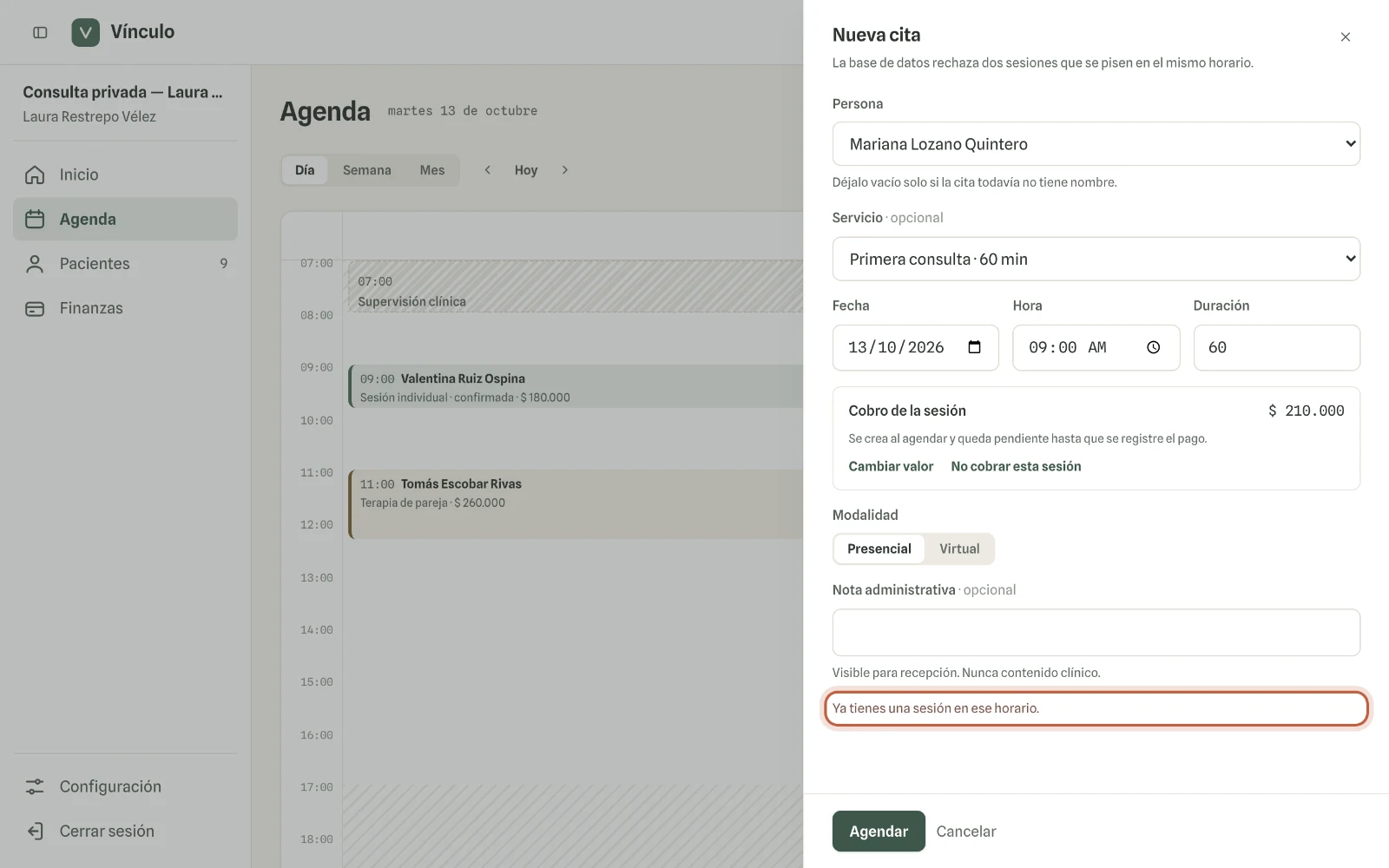Click the Laura Restrepo Vélez name
Viewport: 1389px width, 868px height.
coord(89,116)
